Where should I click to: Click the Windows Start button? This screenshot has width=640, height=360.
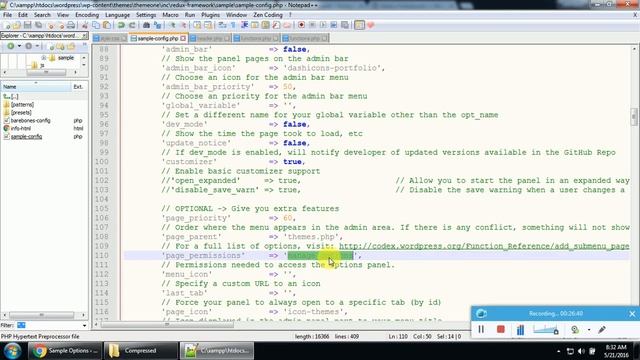point(12,351)
